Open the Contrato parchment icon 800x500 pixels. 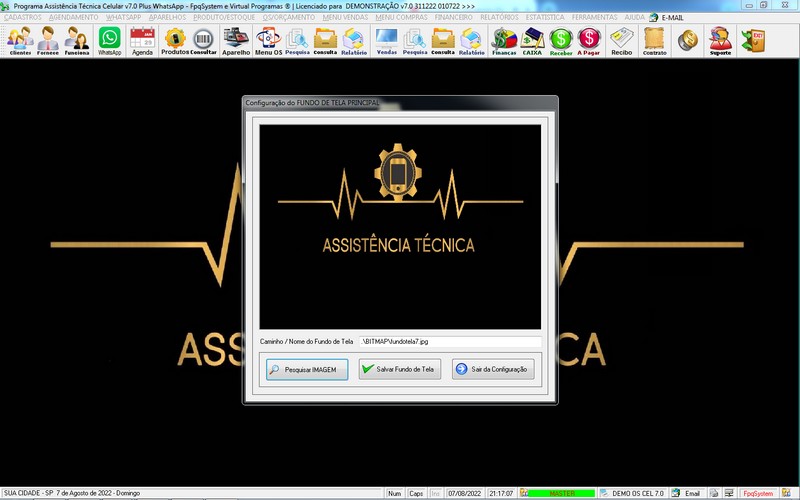click(655, 41)
